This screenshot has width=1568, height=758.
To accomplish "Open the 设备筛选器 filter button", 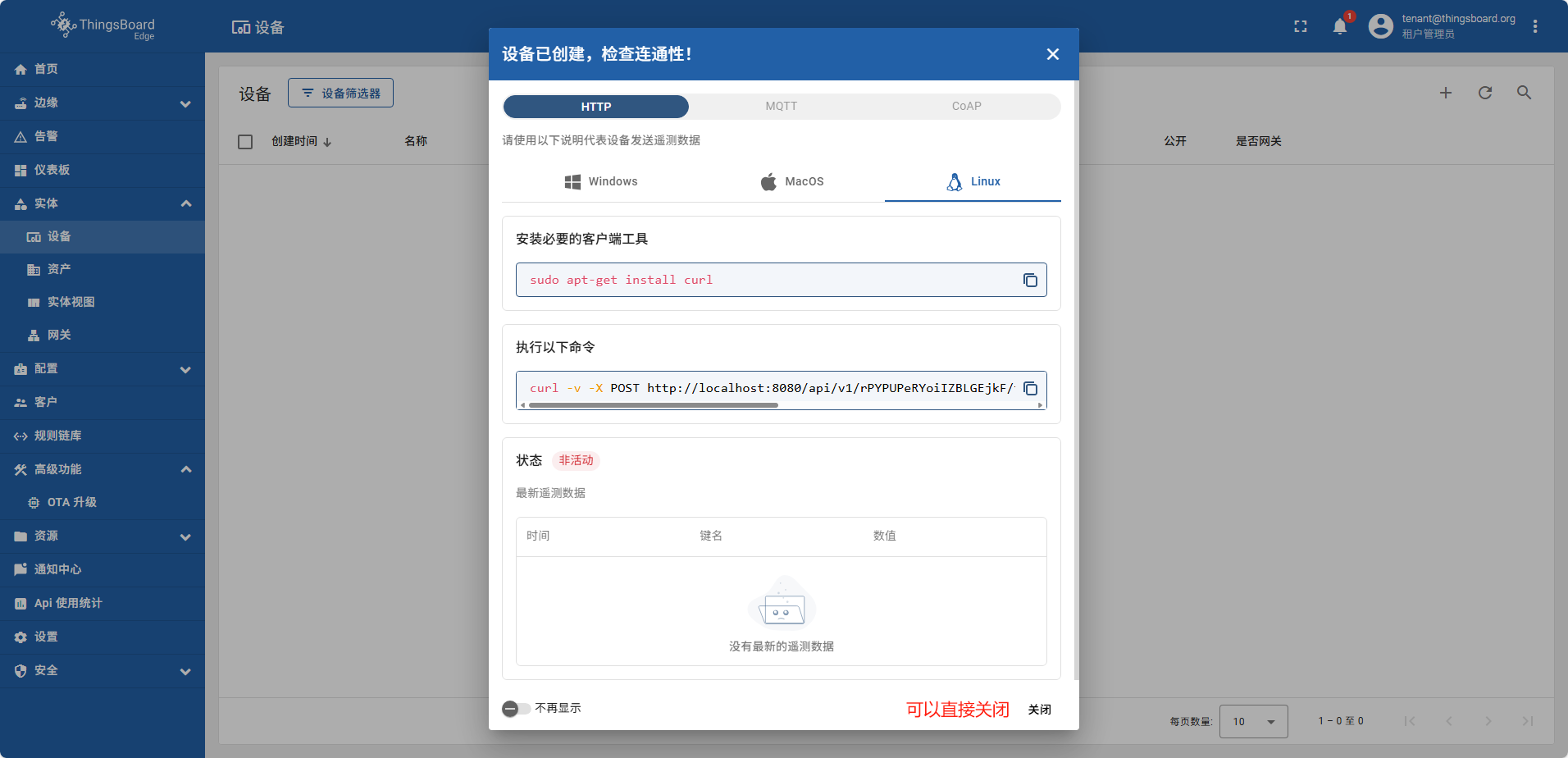I will (x=340, y=94).
